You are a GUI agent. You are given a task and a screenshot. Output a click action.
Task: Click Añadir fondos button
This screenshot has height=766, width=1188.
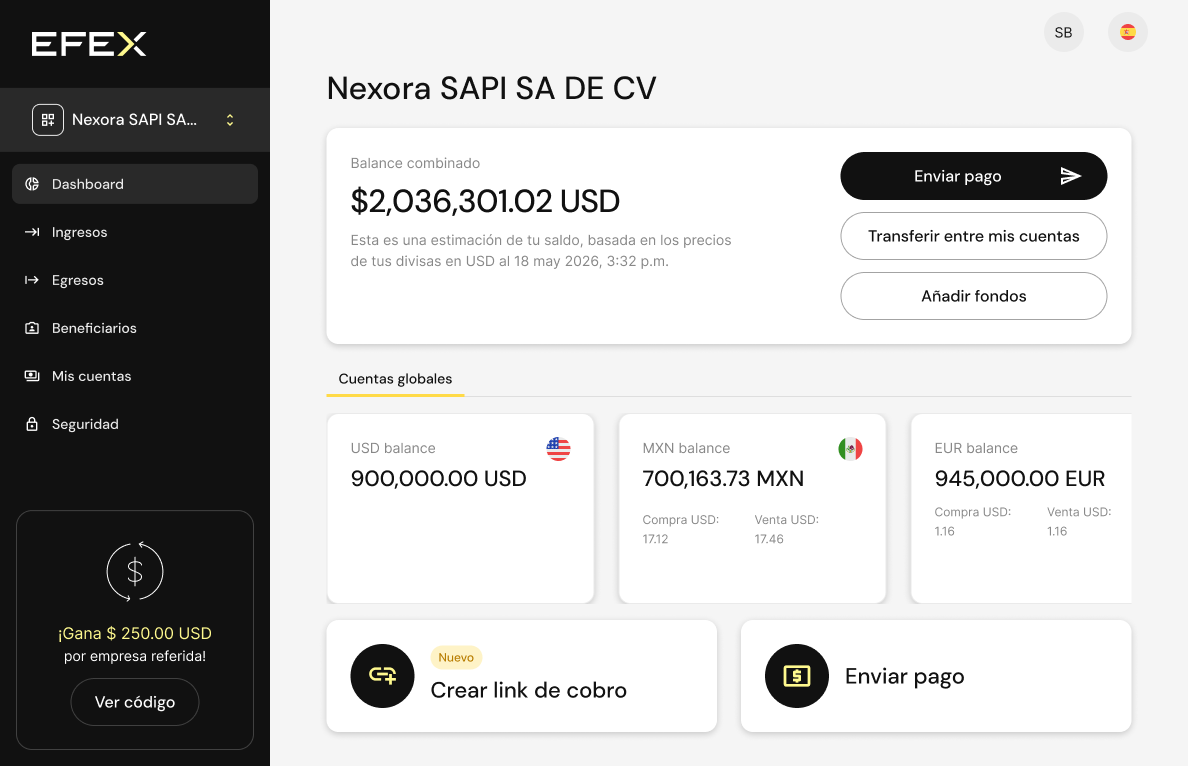coord(974,296)
